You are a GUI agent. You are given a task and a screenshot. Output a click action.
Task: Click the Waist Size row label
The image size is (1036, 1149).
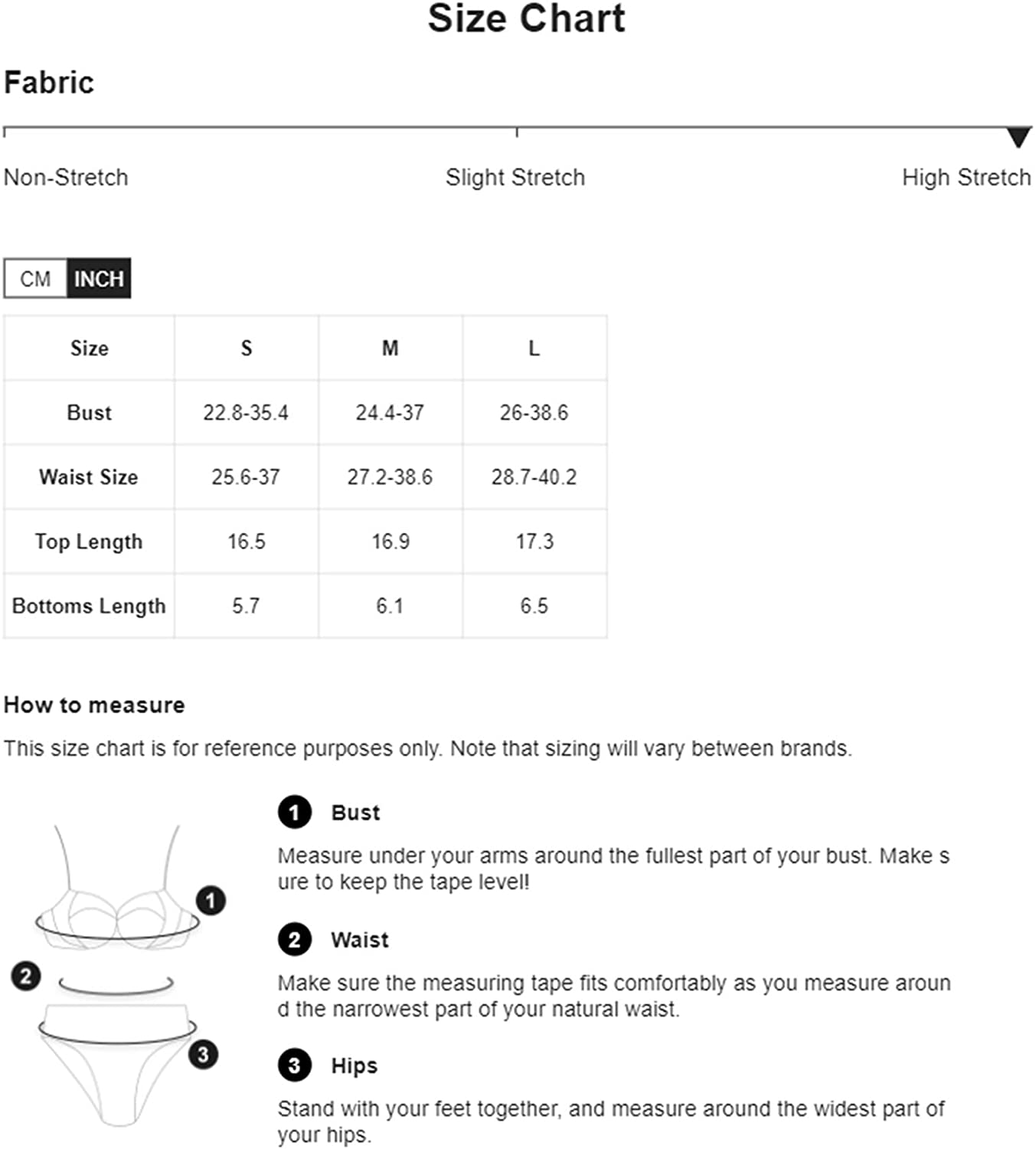point(89,477)
